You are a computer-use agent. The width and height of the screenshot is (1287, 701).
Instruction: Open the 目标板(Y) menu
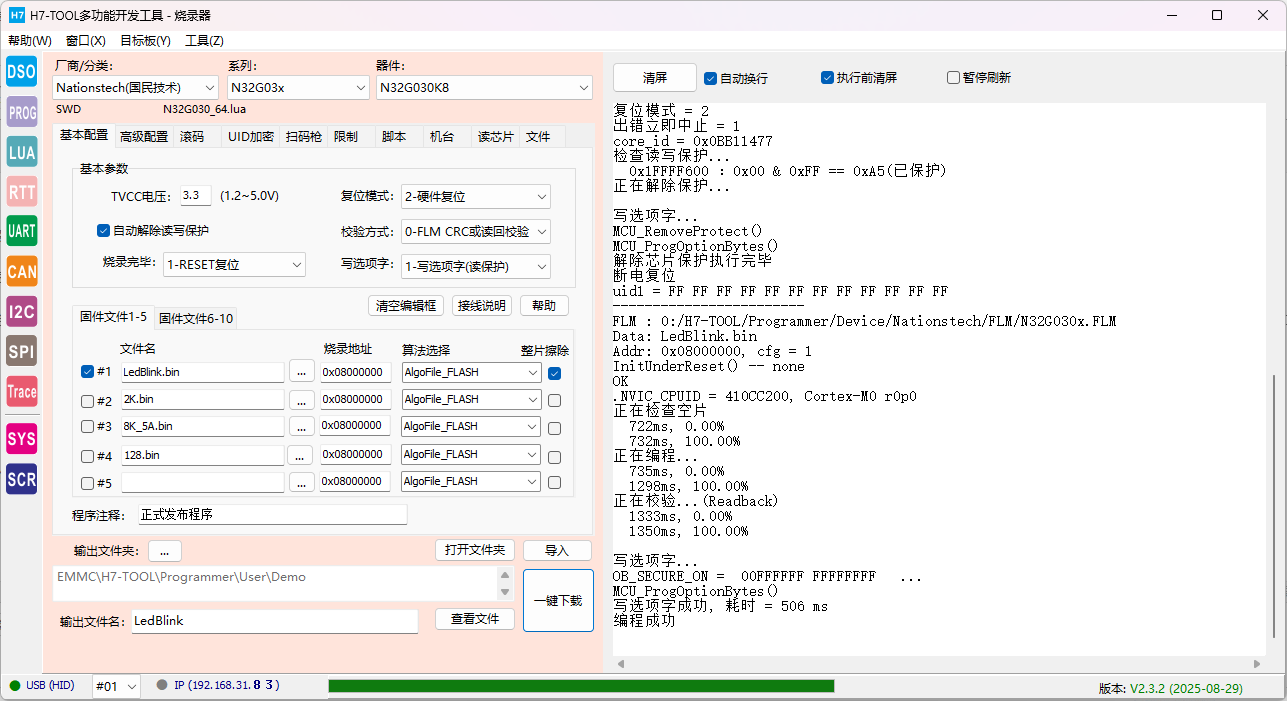pyautogui.click(x=145, y=41)
